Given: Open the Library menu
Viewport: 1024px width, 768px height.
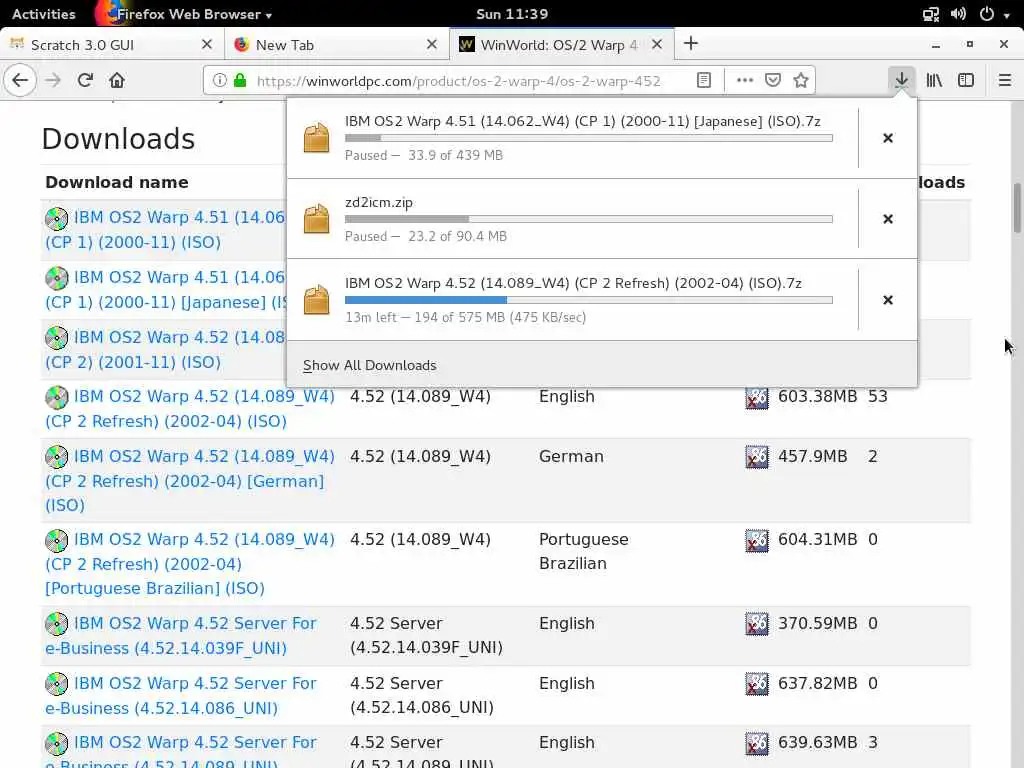Looking at the screenshot, I should point(934,80).
